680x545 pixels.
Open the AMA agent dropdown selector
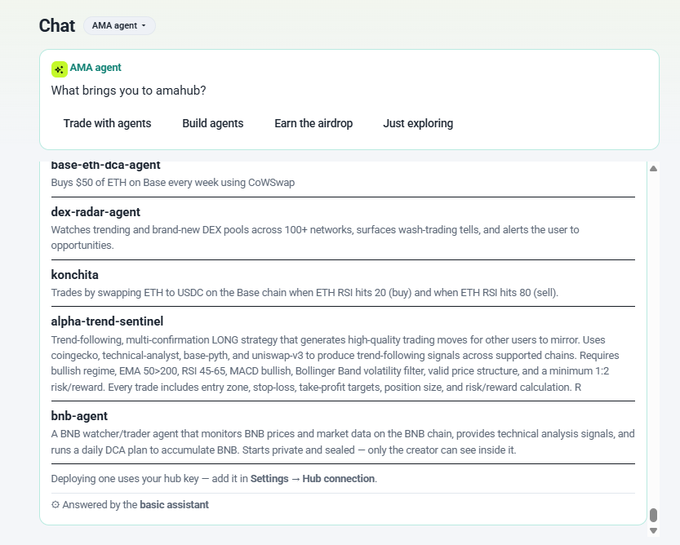[x=119, y=26]
